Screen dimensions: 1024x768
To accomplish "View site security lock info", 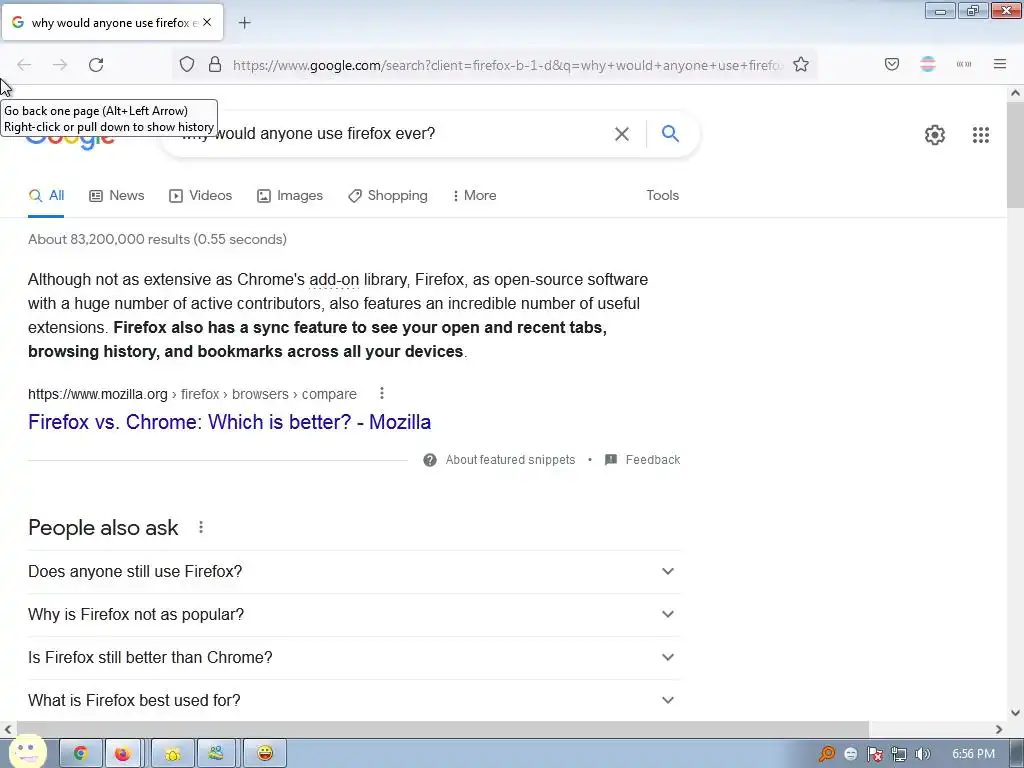I will click(215, 65).
